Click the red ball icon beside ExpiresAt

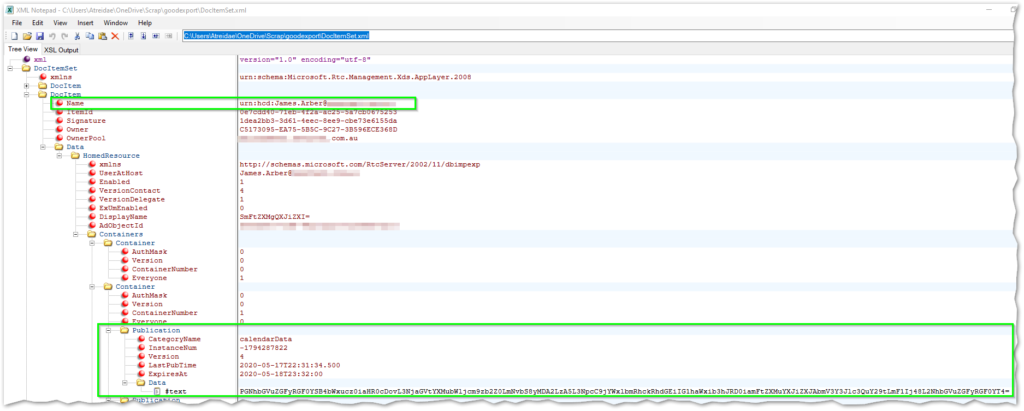141,374
